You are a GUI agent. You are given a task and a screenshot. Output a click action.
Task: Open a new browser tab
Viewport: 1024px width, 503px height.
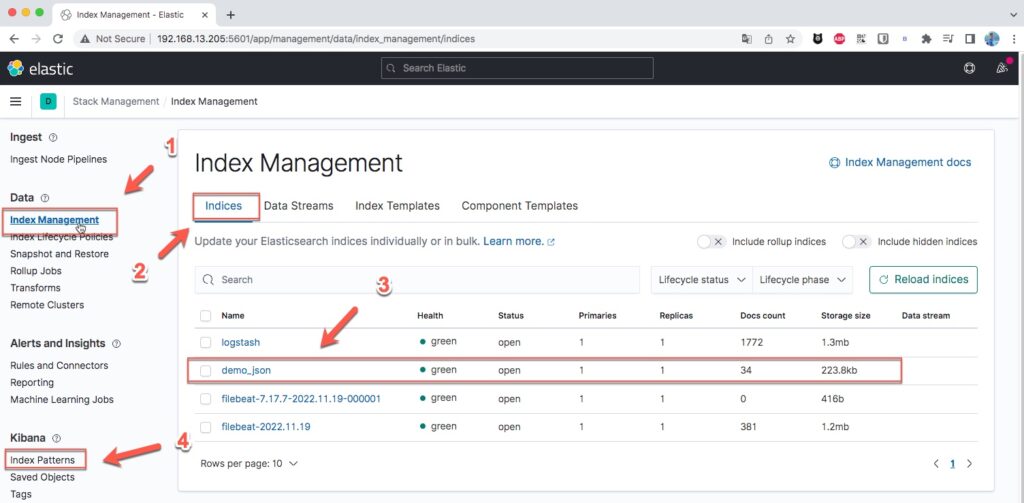231,14
